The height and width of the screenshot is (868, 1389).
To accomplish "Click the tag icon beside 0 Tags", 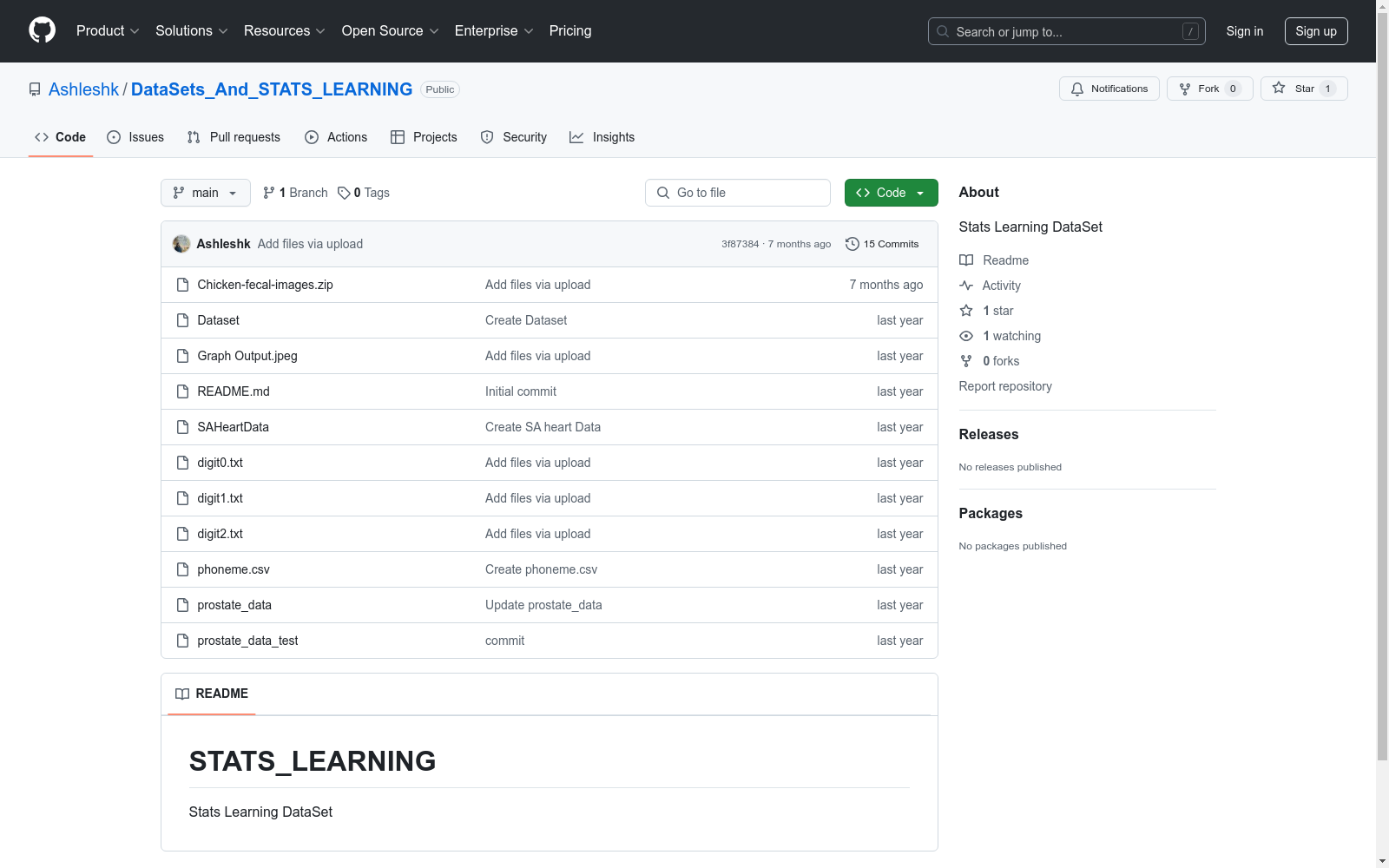I will pyautogui.click(x=344, y=193).
